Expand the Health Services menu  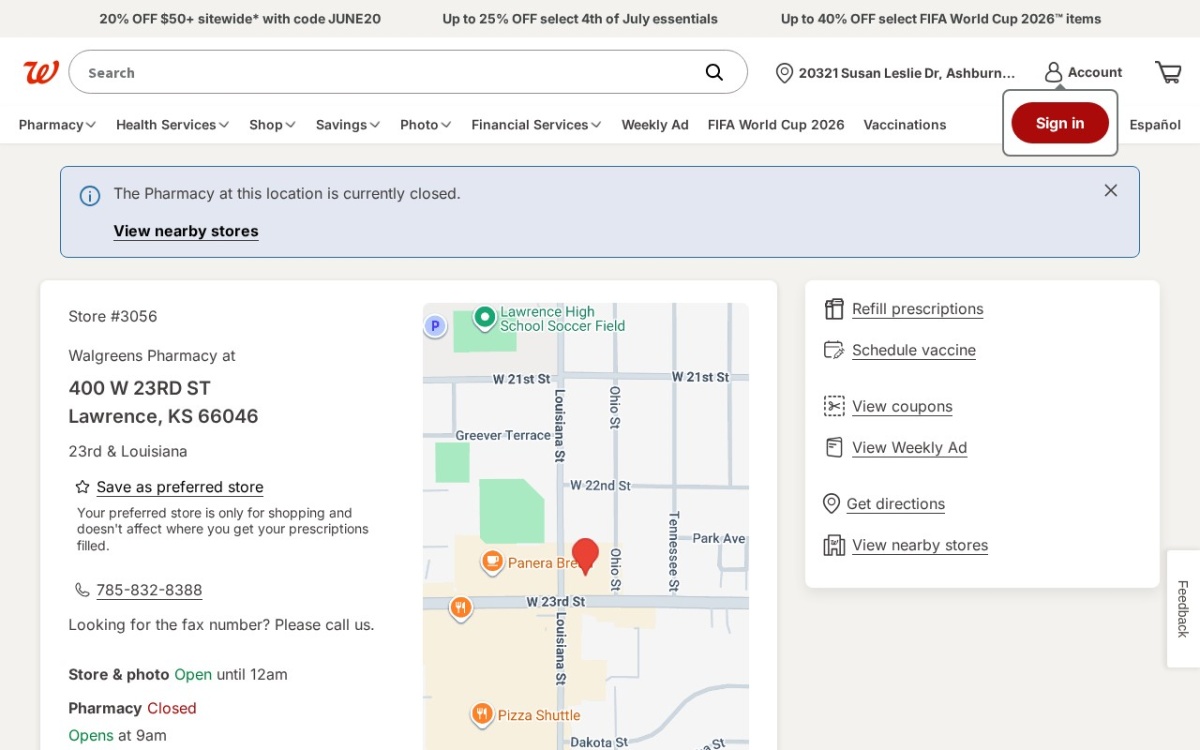172,125
